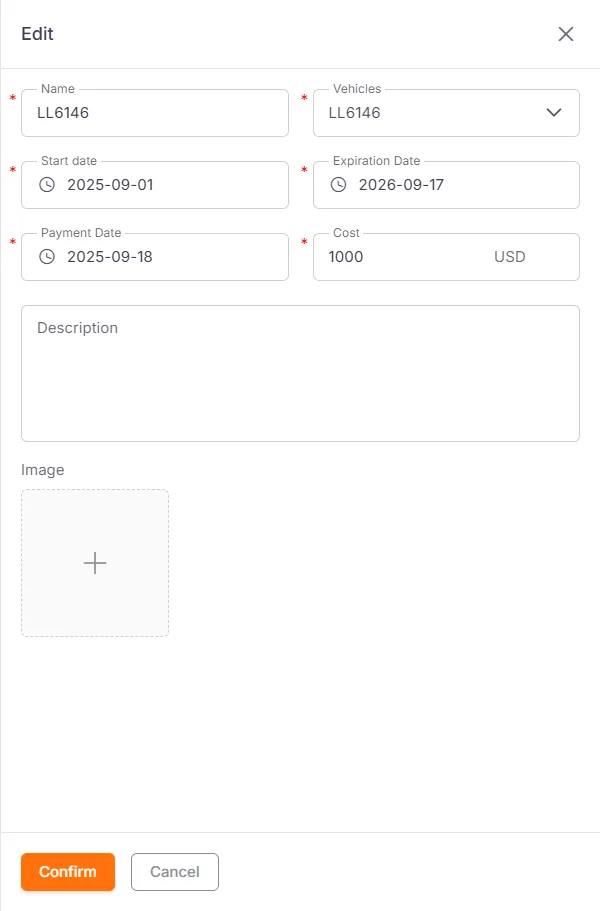The width and height of the screenshot is (600, 911).
Task: Click the close X icon of the Edit dialog
Action: [x=566, y=34]
